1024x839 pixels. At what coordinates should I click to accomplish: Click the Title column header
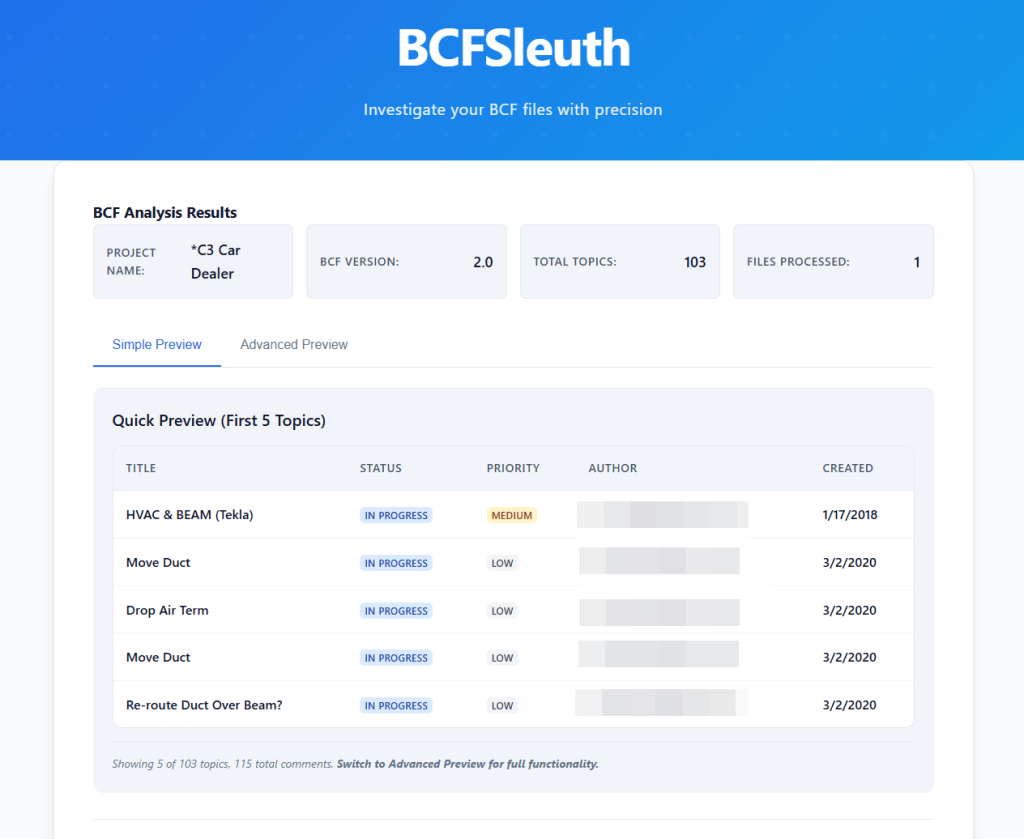[141, 468]
